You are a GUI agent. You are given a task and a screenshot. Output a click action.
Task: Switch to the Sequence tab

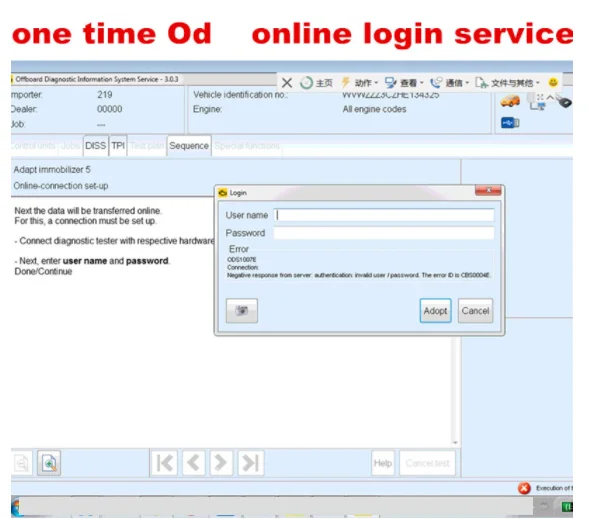coord(189,146)
